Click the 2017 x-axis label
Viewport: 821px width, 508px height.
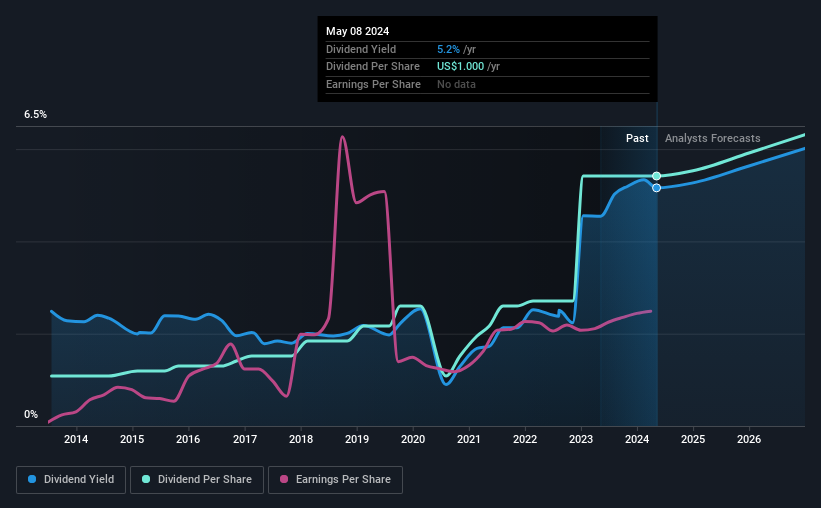click(245, 439)
